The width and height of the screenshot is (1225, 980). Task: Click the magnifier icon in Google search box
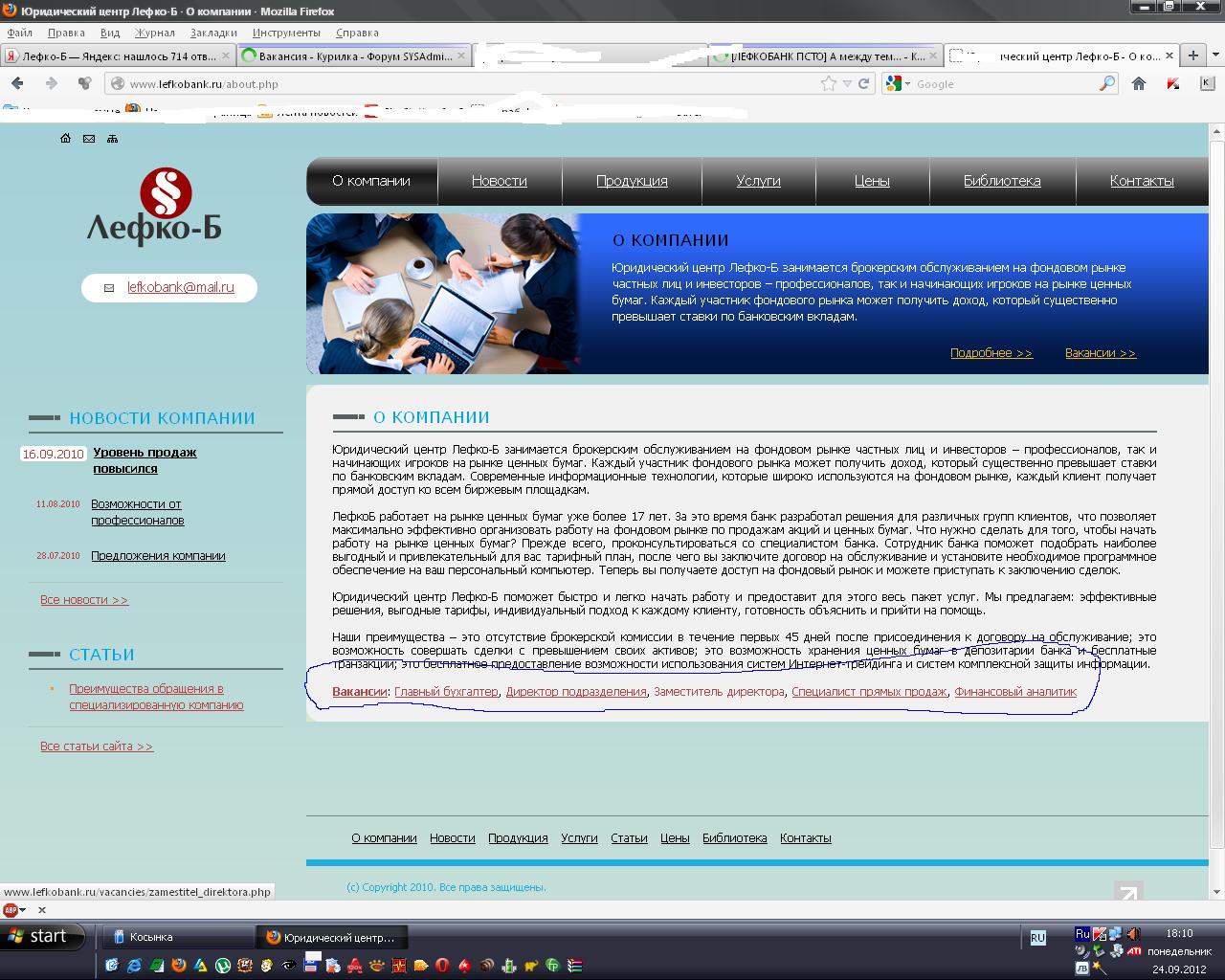click(1107, 83)
